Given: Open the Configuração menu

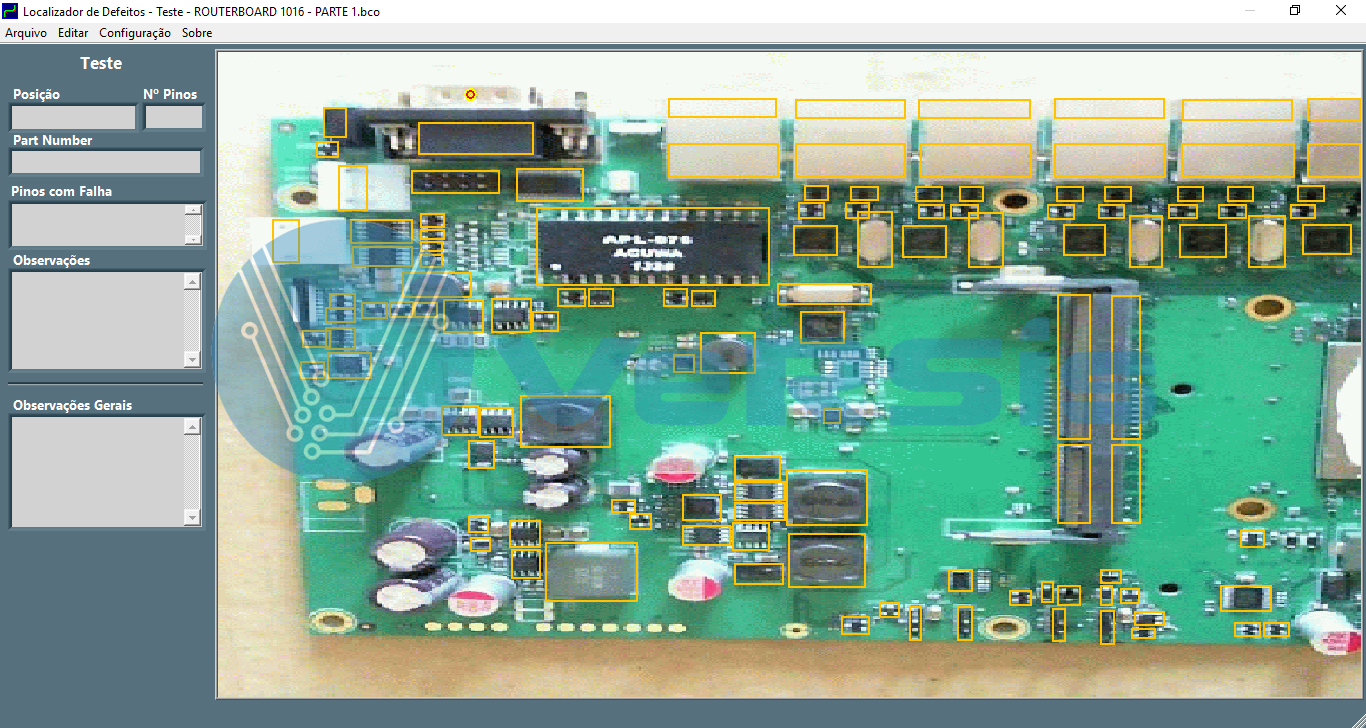Looking at the screenshot, I should pyautogui.click(x=135, y=33).
